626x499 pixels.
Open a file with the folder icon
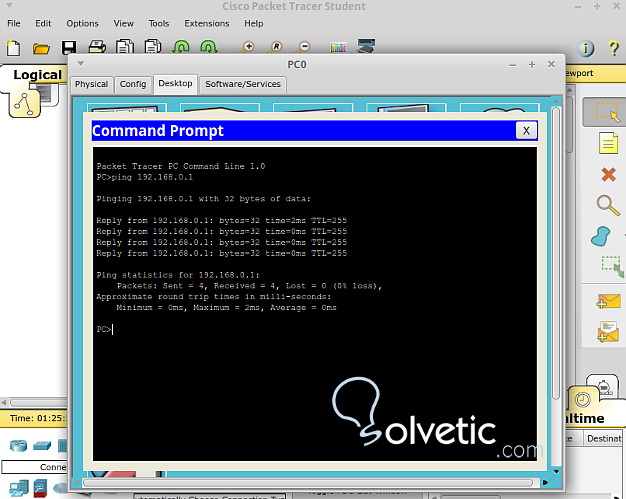click(x=41, y=49)
